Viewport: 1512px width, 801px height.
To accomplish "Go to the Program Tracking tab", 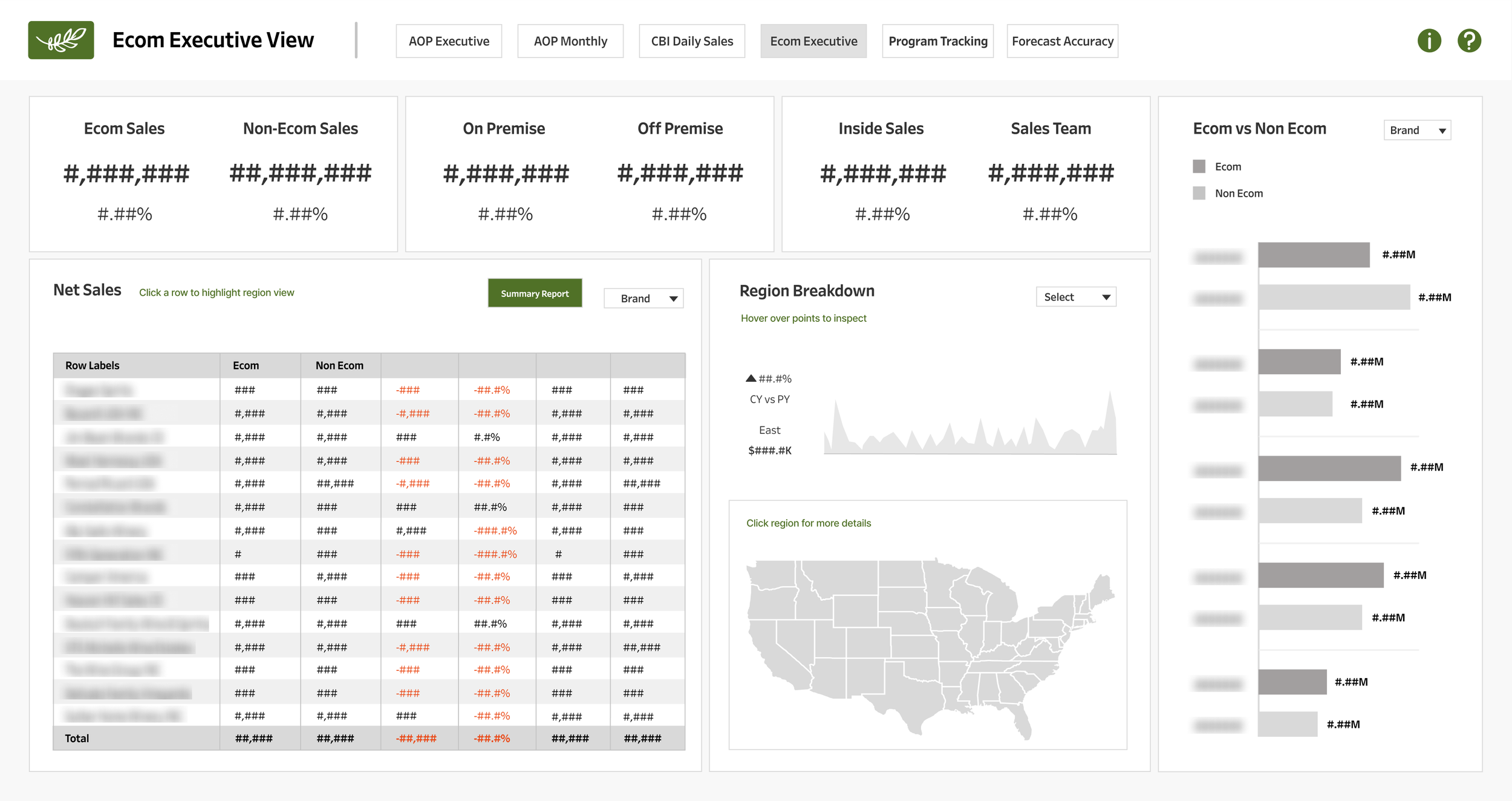I will click(x=937, y=41).
